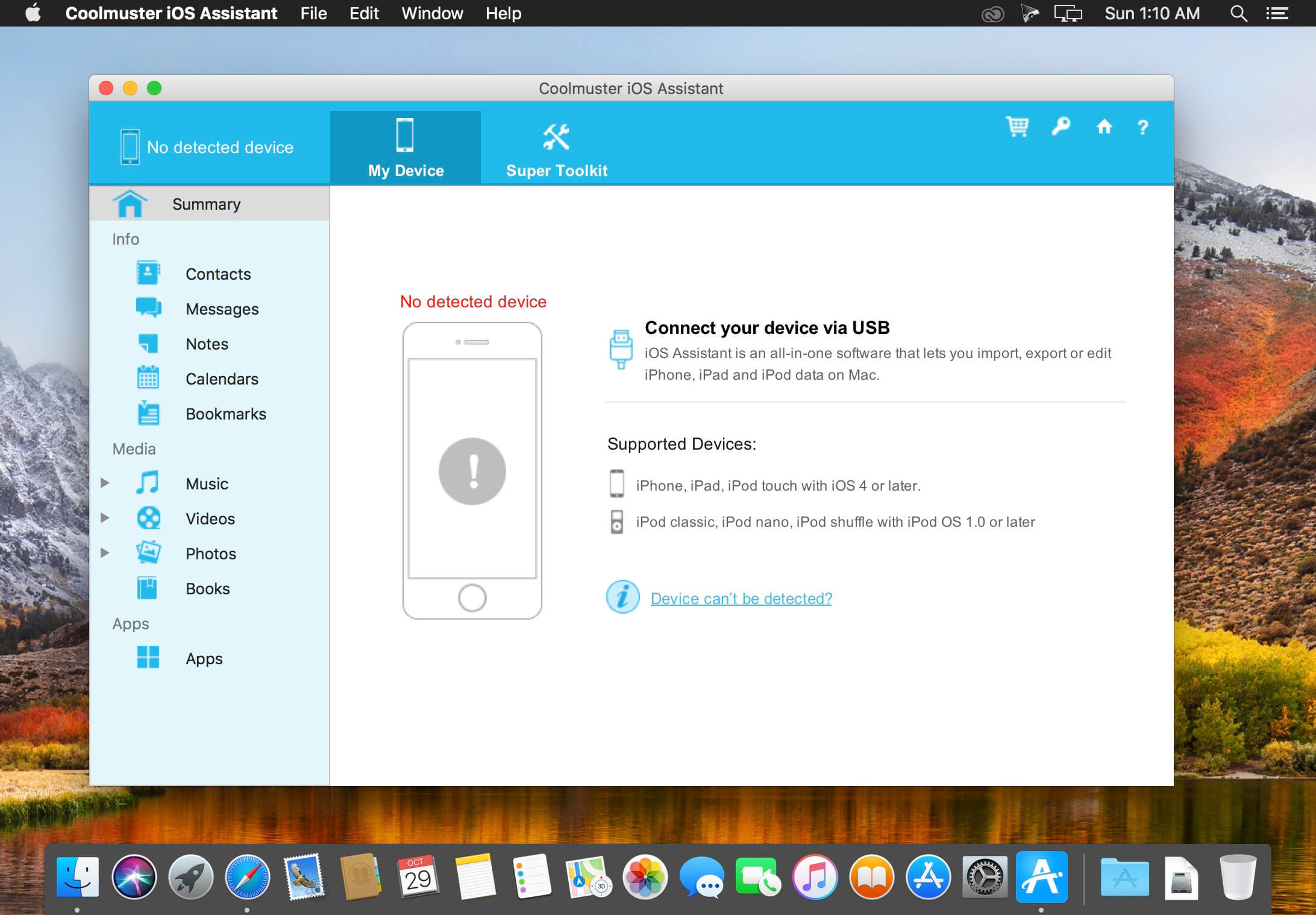Open the Window menu

[432, 13]
